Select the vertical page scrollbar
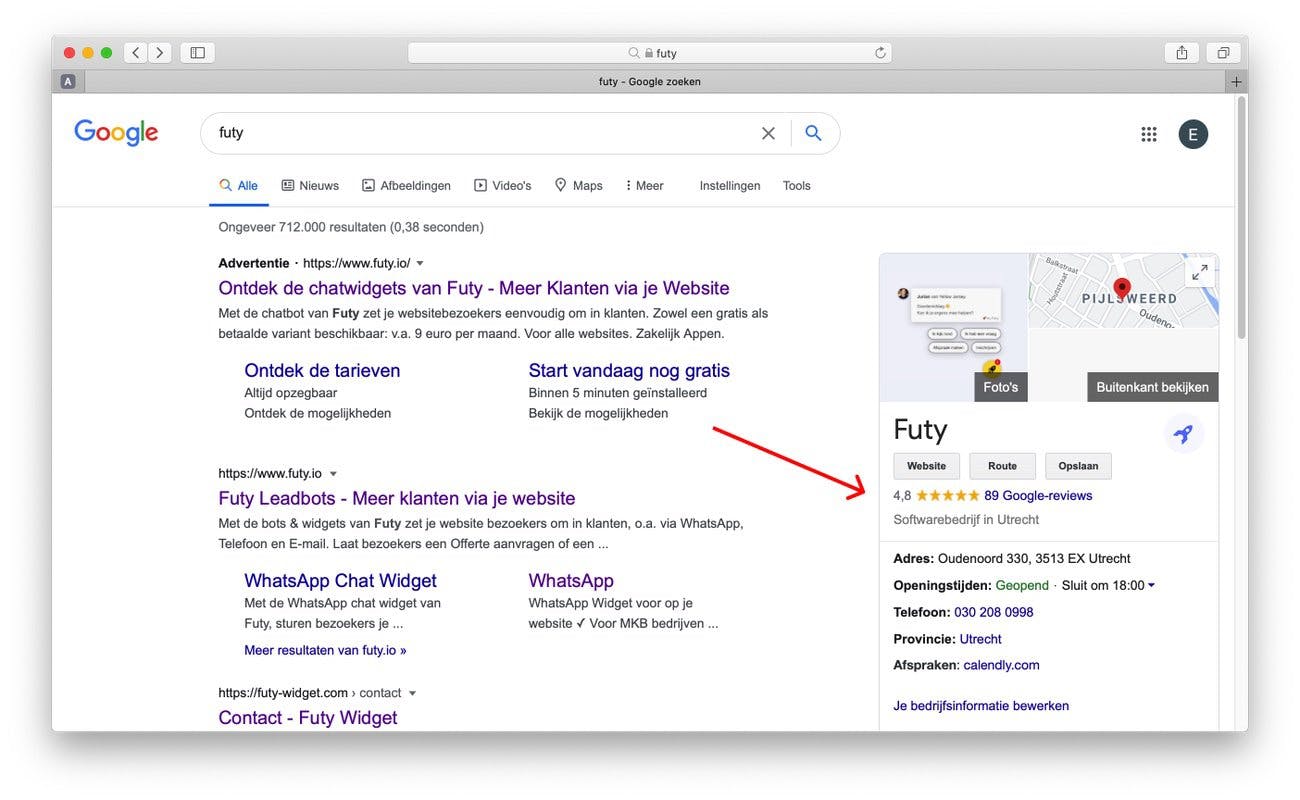The width and height of the screenshot is (1300, 800). (x=1241, y=218)
